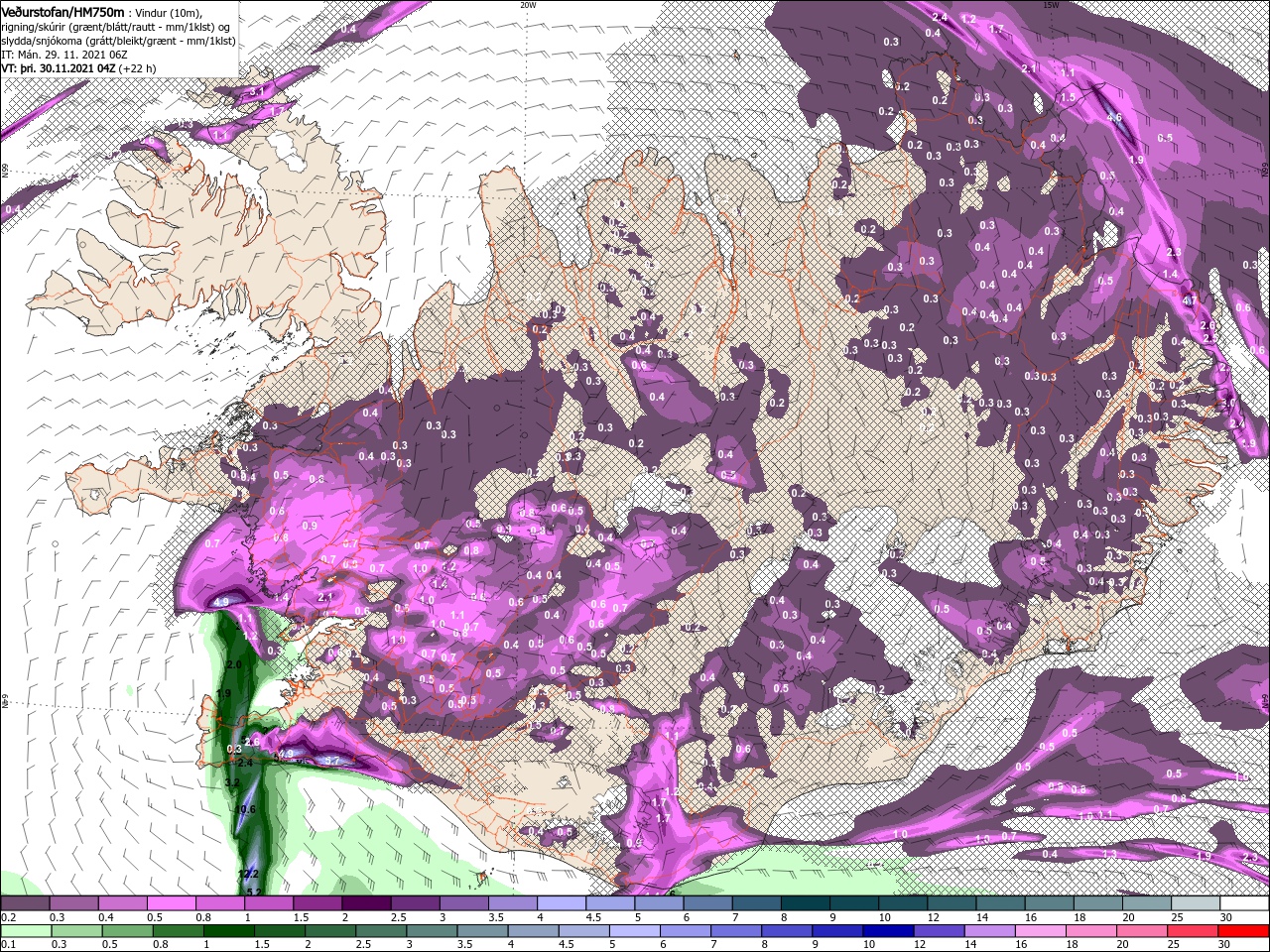Click the 15W longitude label
Viewport: 1270px width, 952px height.
click(1051, 5)
